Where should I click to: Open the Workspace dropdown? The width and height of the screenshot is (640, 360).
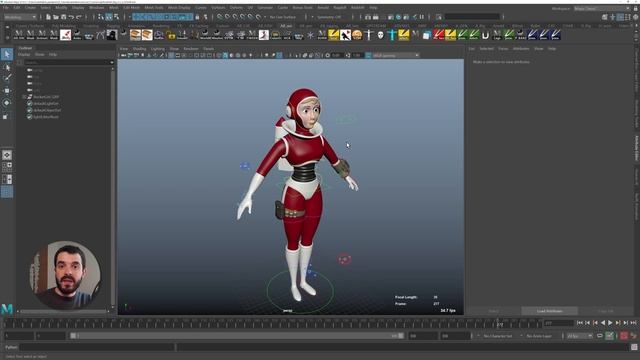click(x=602, y=8)
